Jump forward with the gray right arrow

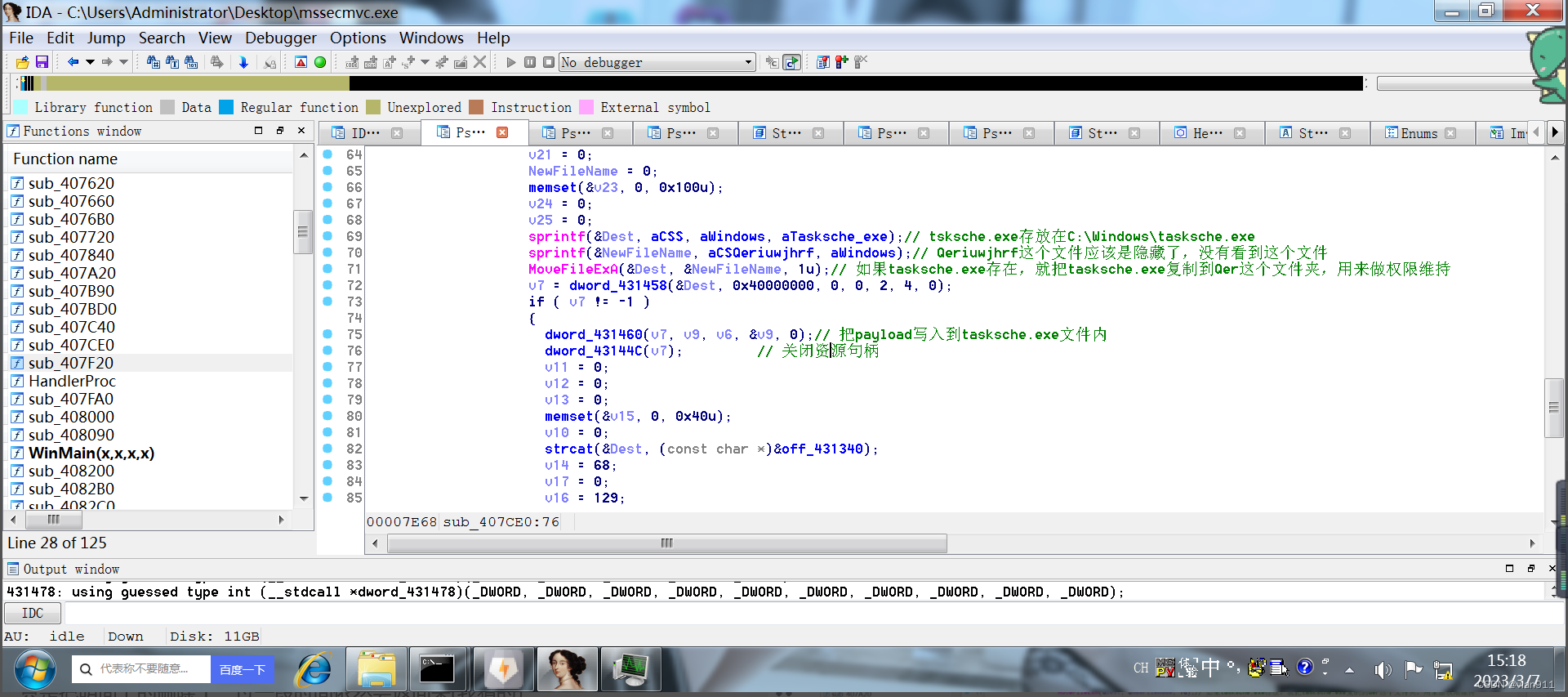coord(107,62)
